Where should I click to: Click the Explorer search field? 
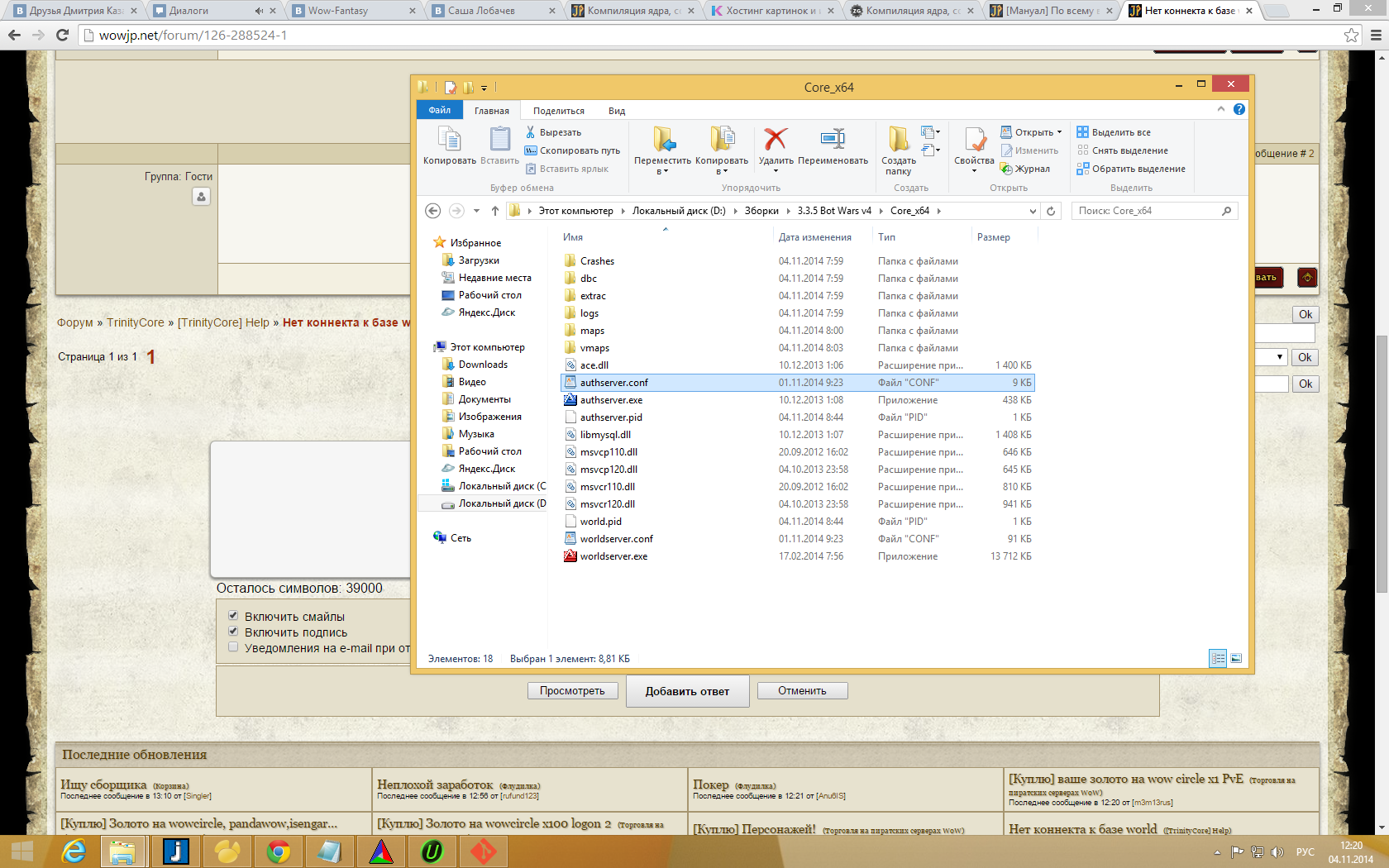pyautogui.click(x=1147, y=211)
